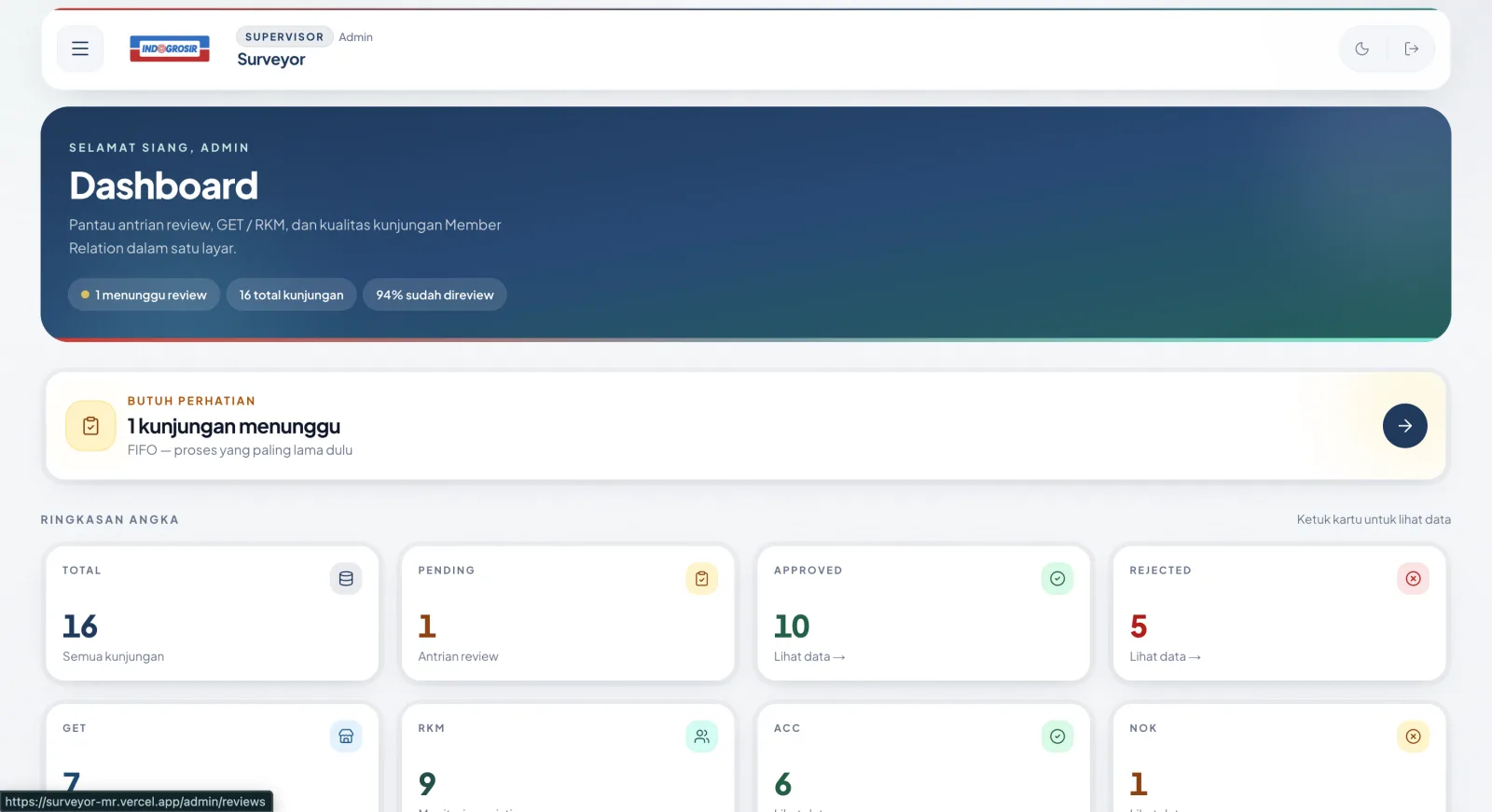Click the number 9 on RKM card
This screenshot has width=1492, height=812.
427,784
